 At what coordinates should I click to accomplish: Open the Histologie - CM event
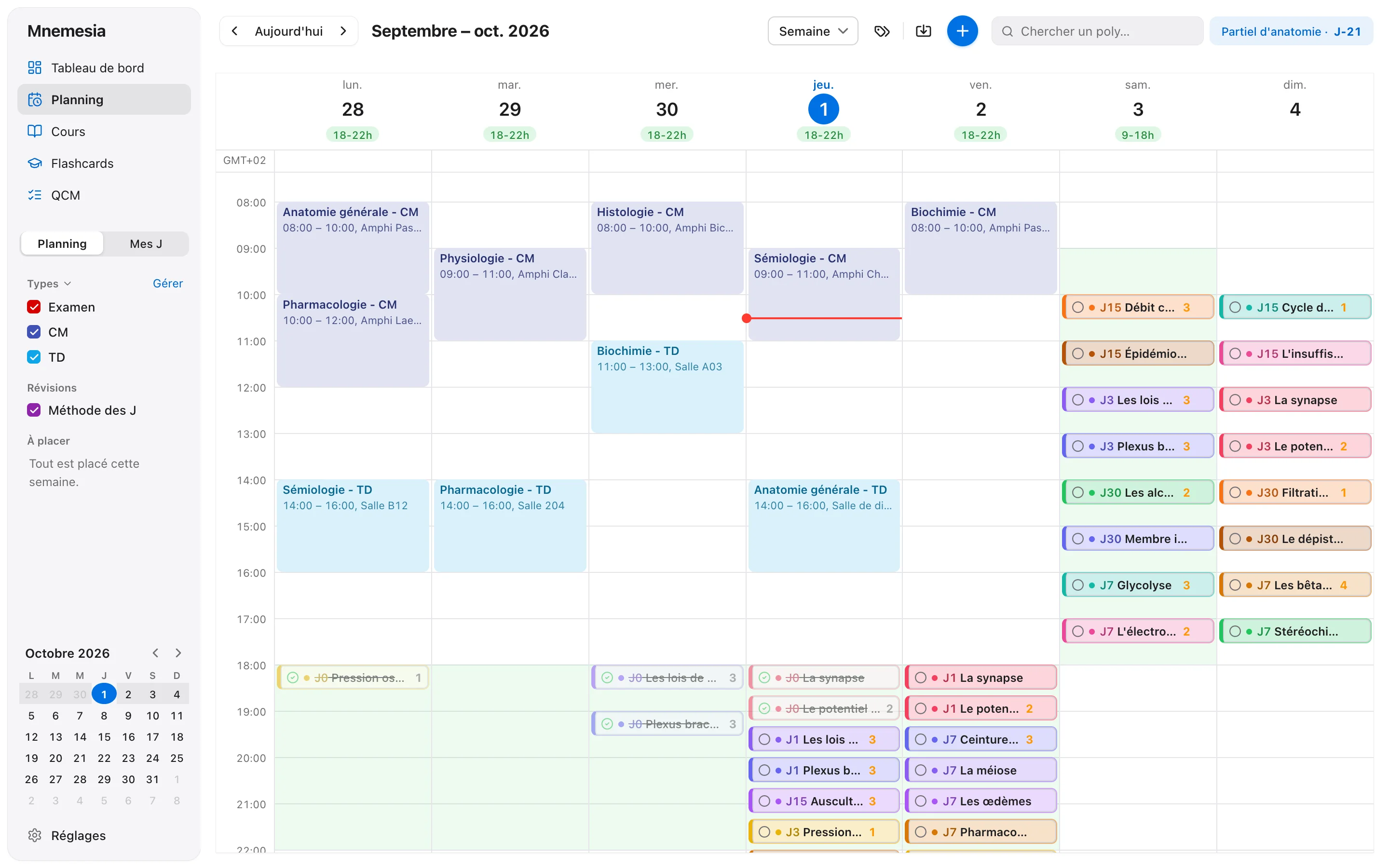[x=667, y=247]
